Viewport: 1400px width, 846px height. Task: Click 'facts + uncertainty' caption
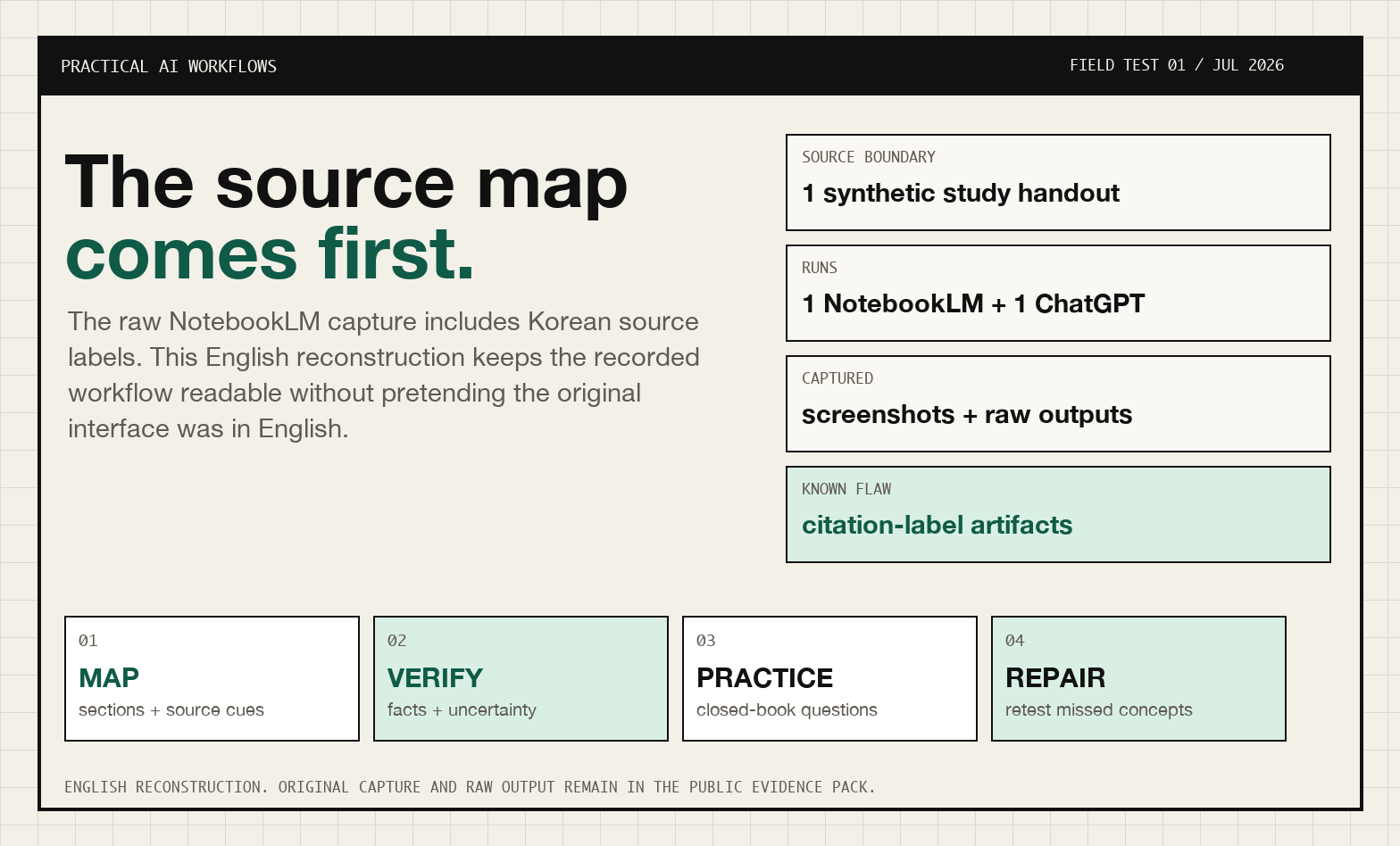462,710
